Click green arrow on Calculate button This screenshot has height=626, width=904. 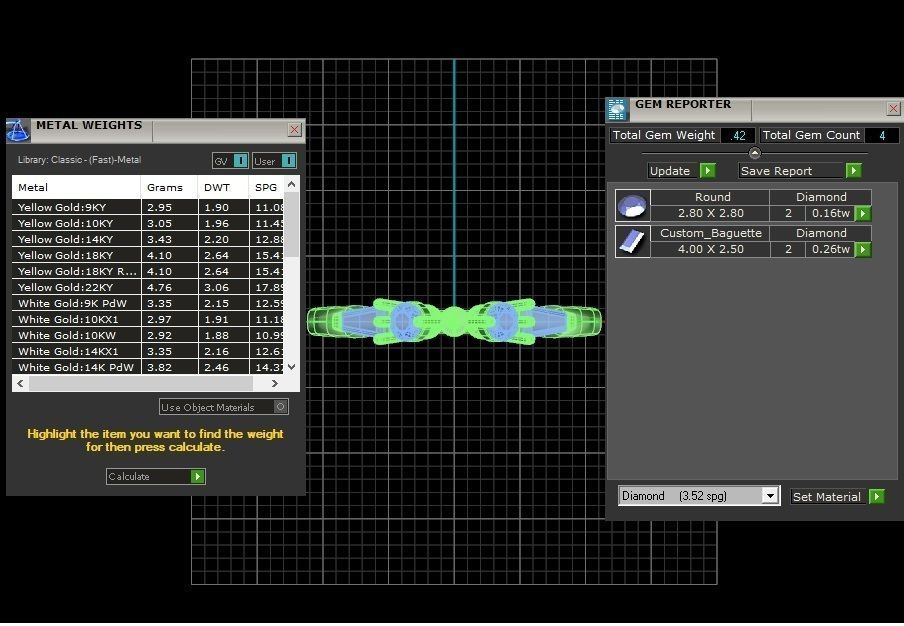click(x=197, y=477)
